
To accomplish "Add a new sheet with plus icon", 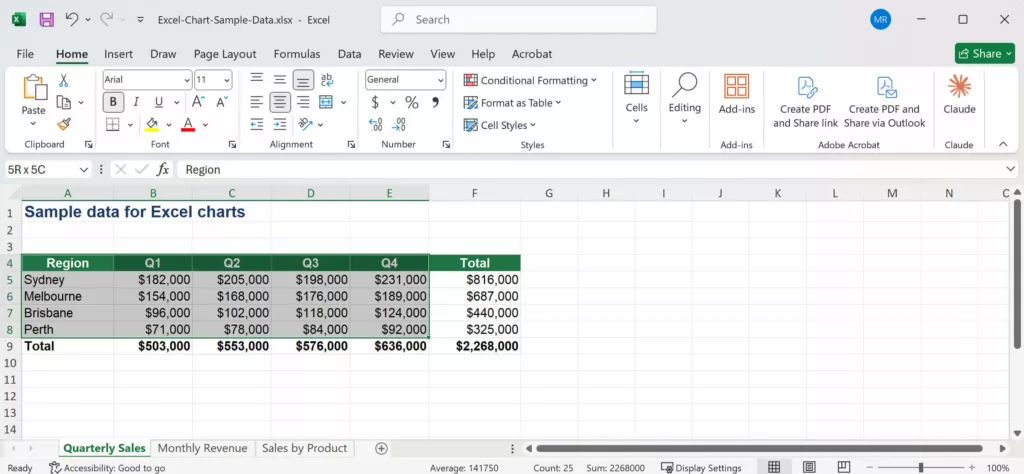I will (381, 449).
